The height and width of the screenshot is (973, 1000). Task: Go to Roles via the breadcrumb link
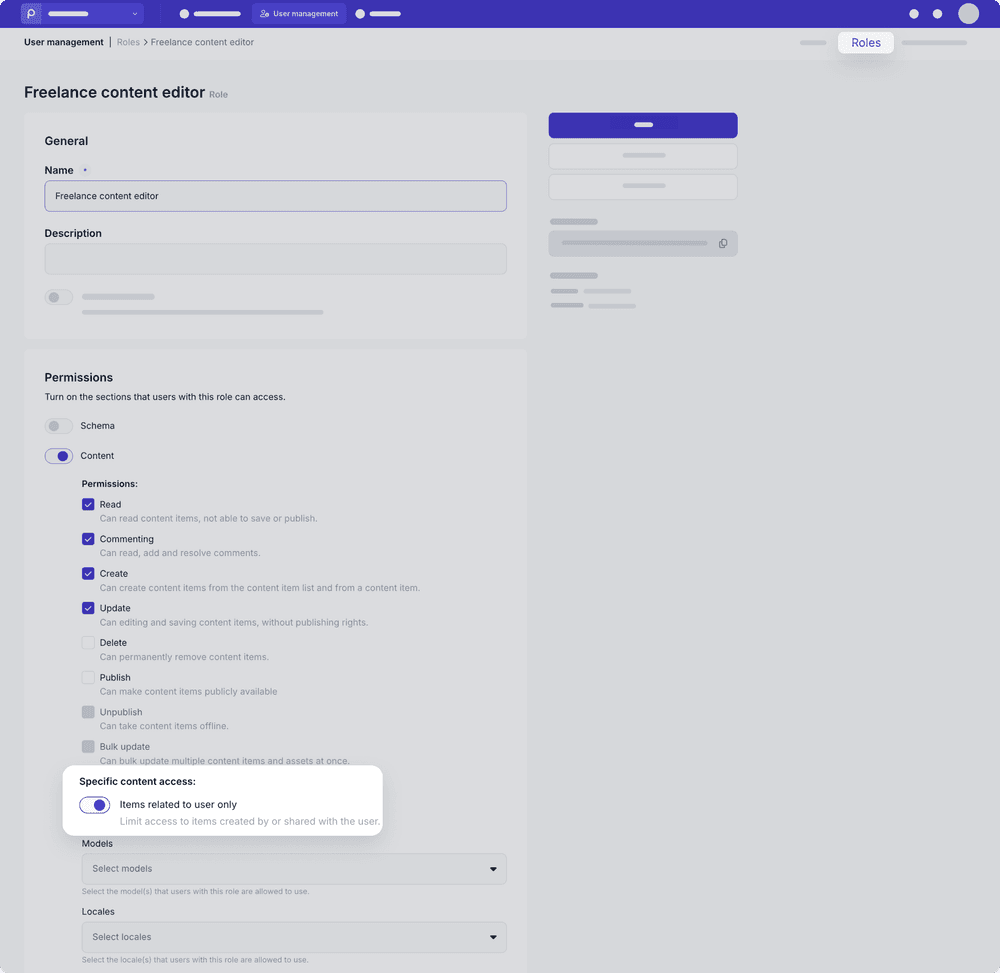(x=128, y=43)
